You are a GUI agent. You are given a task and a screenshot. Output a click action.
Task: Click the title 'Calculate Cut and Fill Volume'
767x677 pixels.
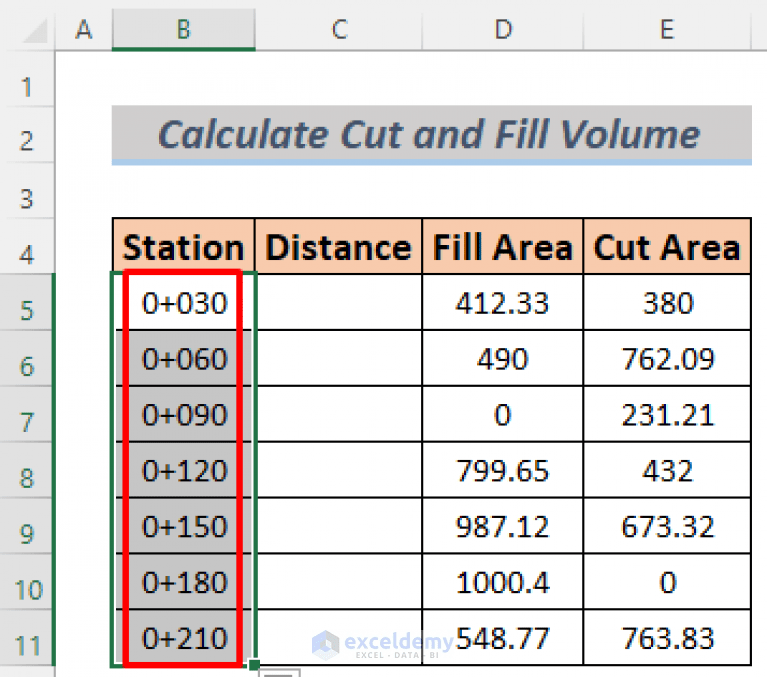[431, 135]
